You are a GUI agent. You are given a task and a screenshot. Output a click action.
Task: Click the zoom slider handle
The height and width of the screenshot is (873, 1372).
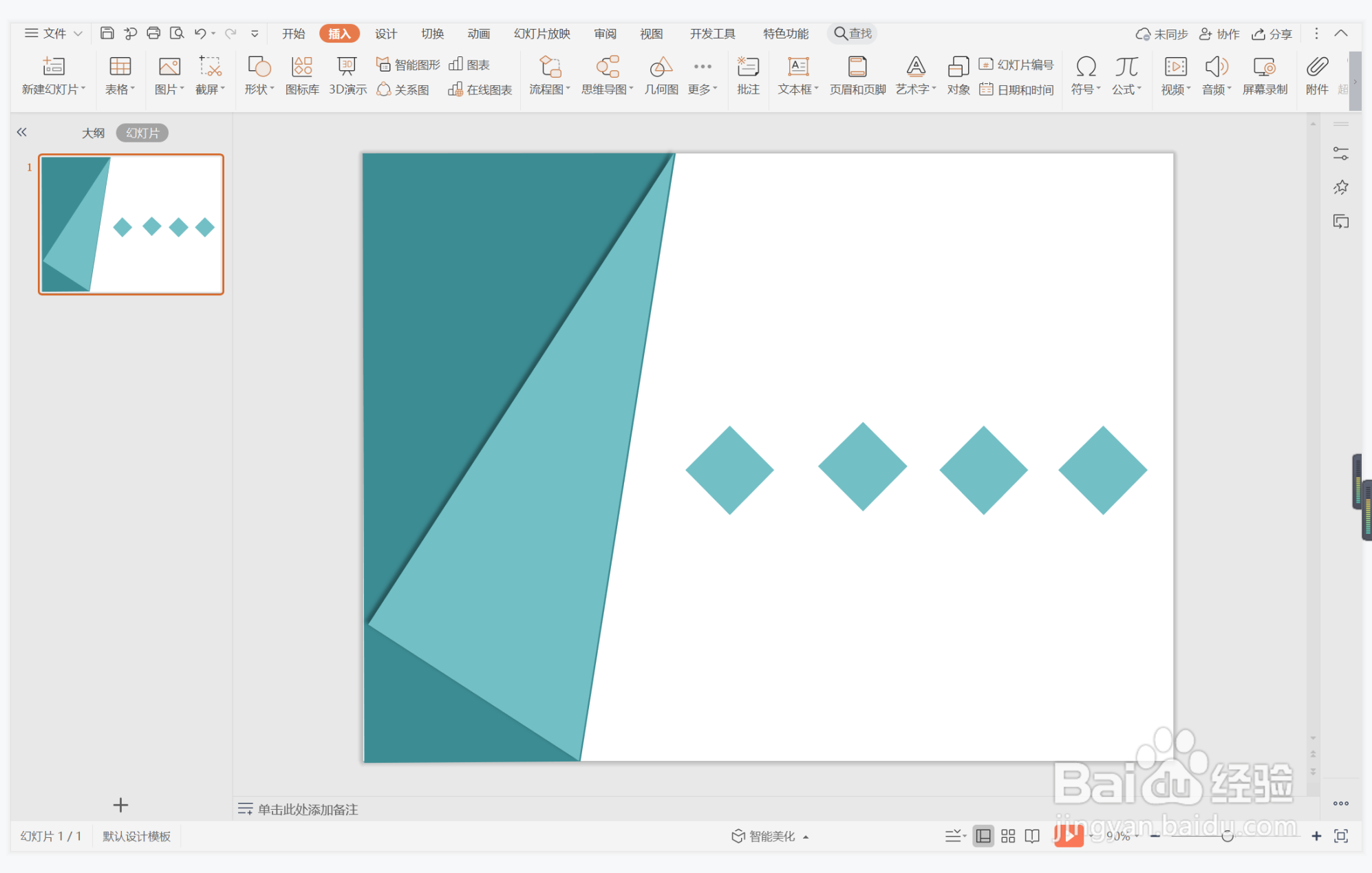click(x=1227, y=836)
